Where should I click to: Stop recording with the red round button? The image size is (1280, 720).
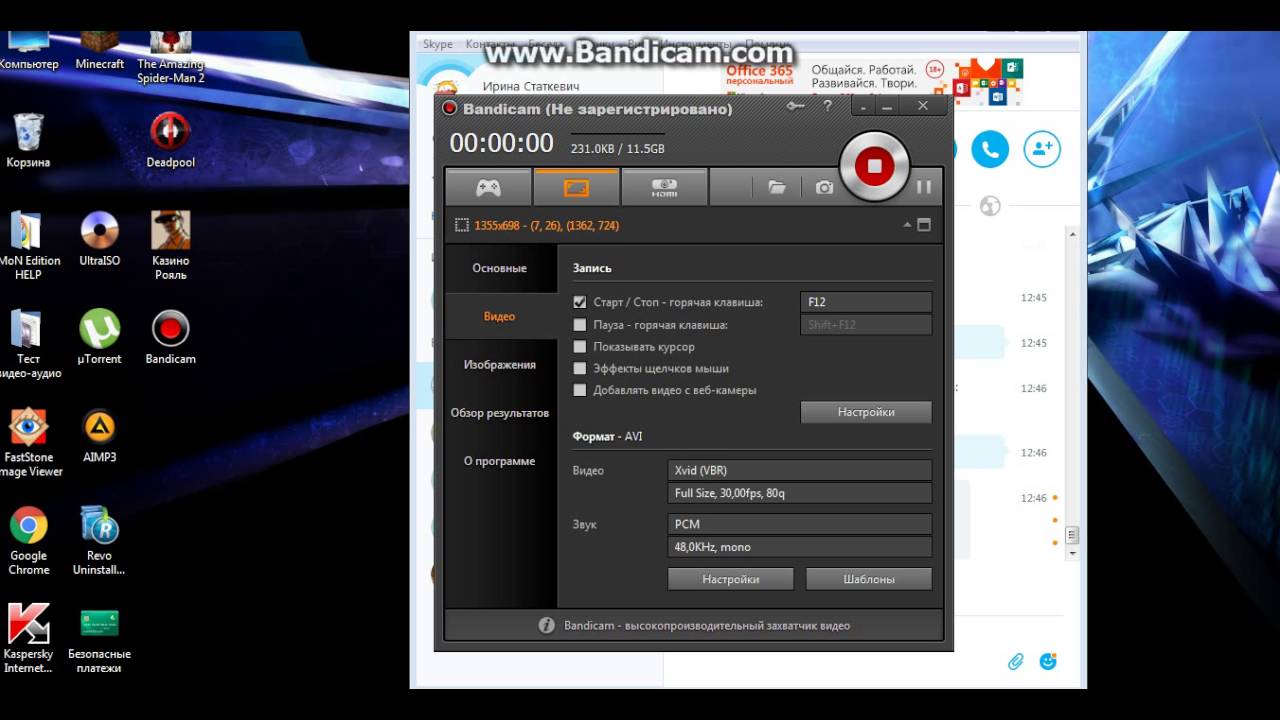(874, 166)
